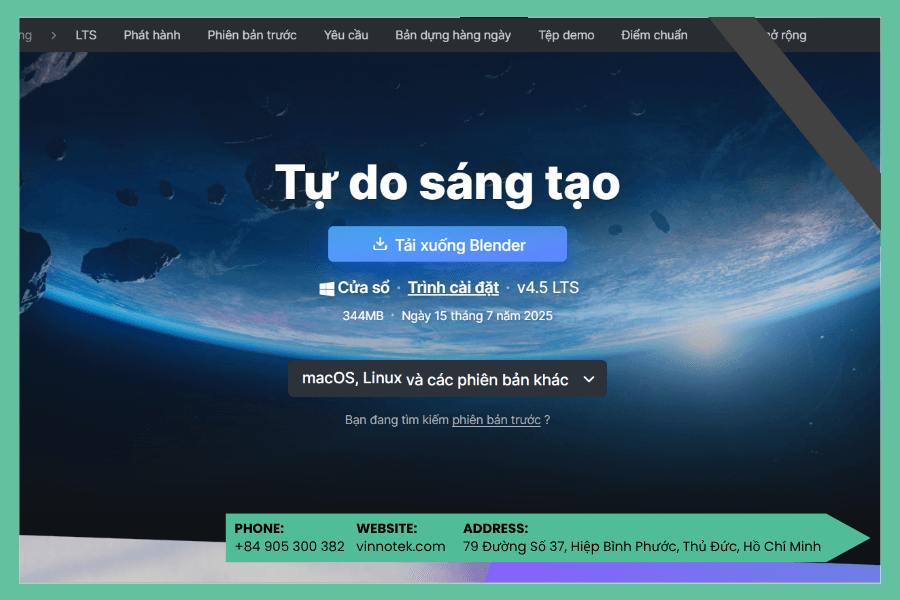This screenshot has width=900, height=600.
Task: Open the LTS menu item
Action: click(x=86, y=35)
